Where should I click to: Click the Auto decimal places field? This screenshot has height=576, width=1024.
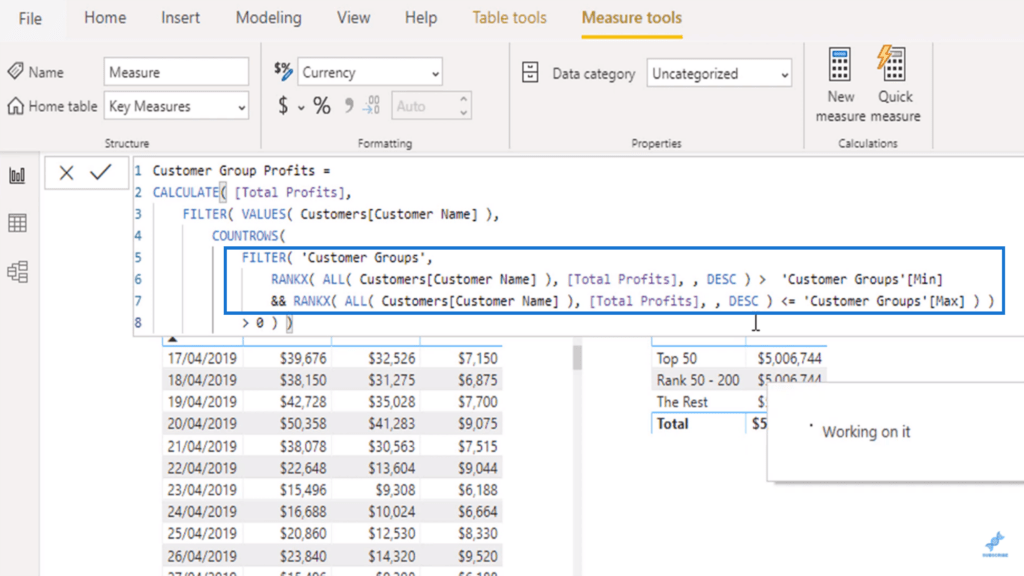[423, 106]
